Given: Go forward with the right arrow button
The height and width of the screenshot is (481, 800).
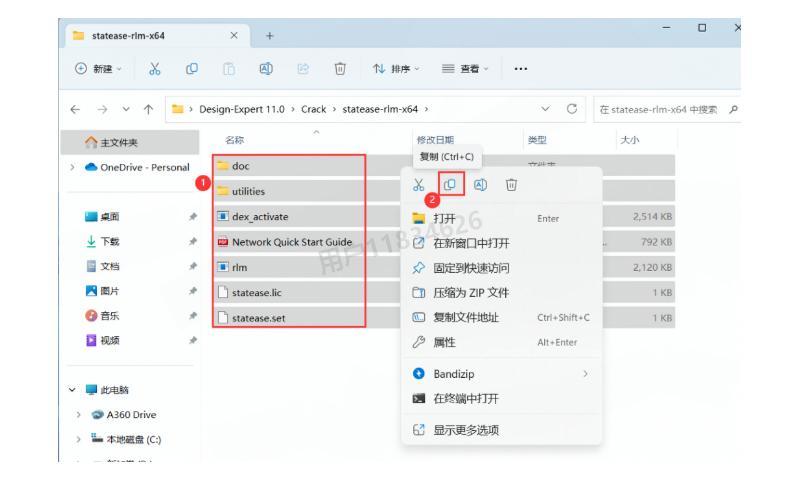Looking at the screenshot, I should click(x=102, y=109).
